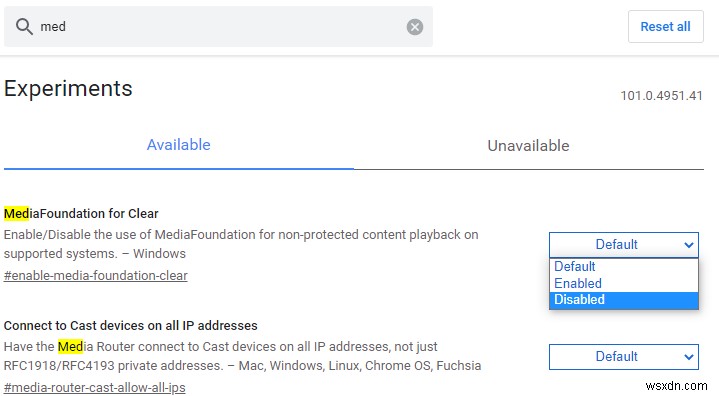Screen dimensions: 719x396
Task: Clear the search text with X icon
Action: pos(415,27)
